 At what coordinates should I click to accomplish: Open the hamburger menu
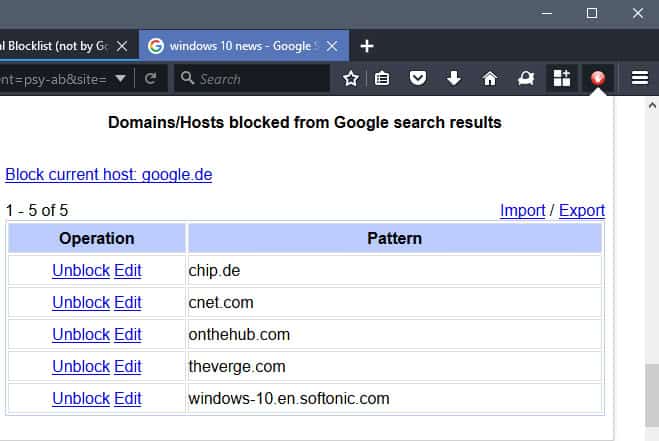pyautogui.click(x=640, y=78)
